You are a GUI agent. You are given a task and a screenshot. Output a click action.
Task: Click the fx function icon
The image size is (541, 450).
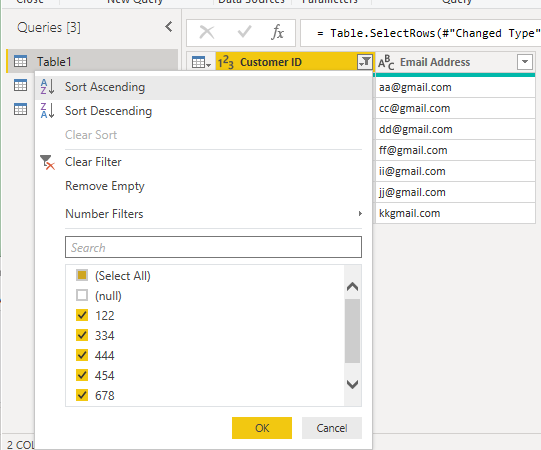[x=277, y=33]
